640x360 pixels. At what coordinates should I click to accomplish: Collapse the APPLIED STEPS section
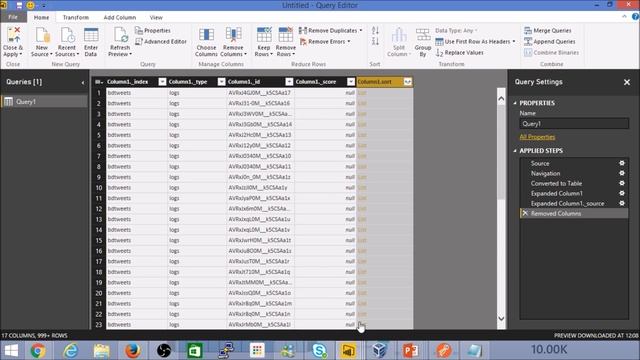pos(515,151)
